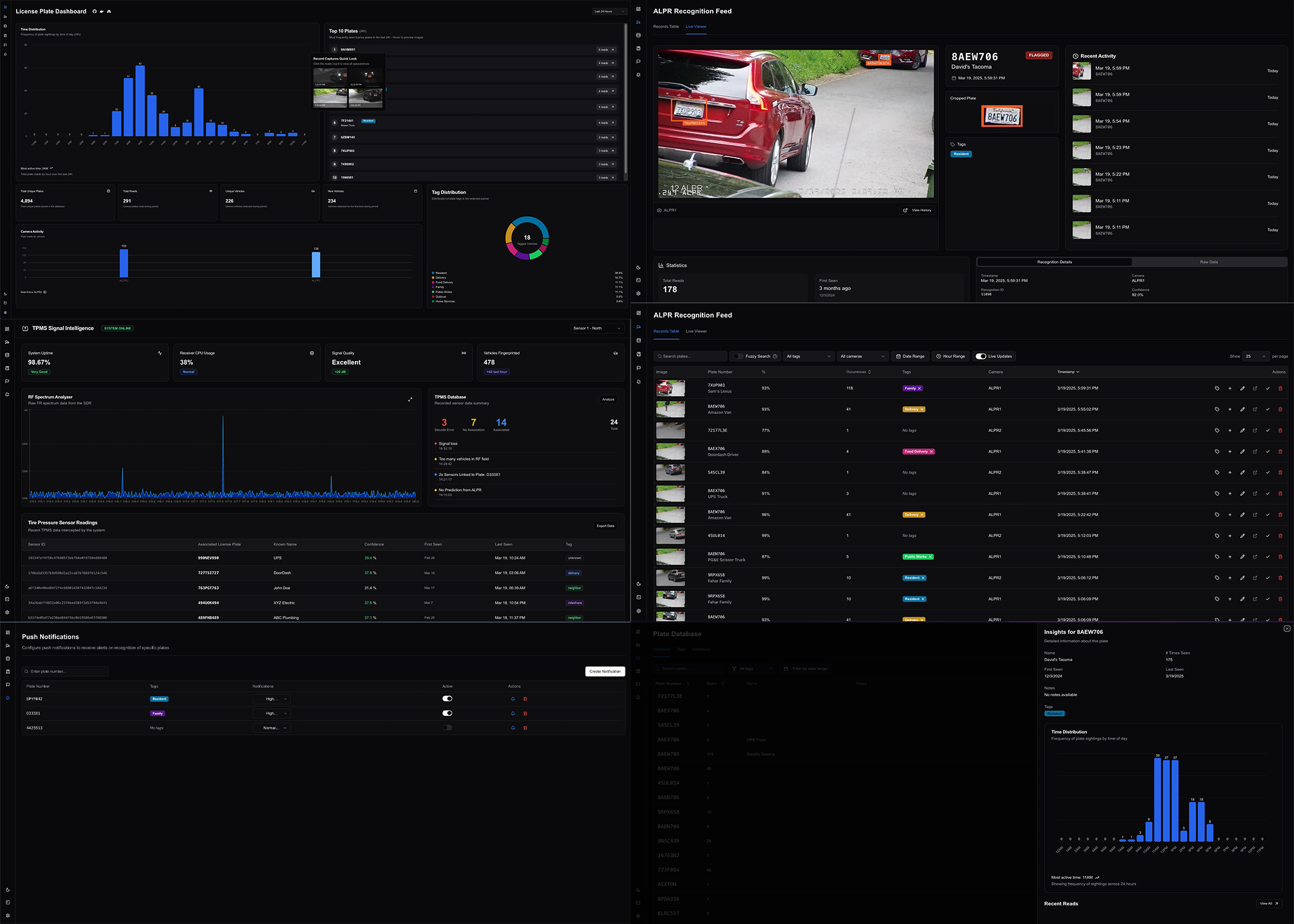Click the Search plates input field
Screen dimensions: 1294x924
tap(691, 356)
